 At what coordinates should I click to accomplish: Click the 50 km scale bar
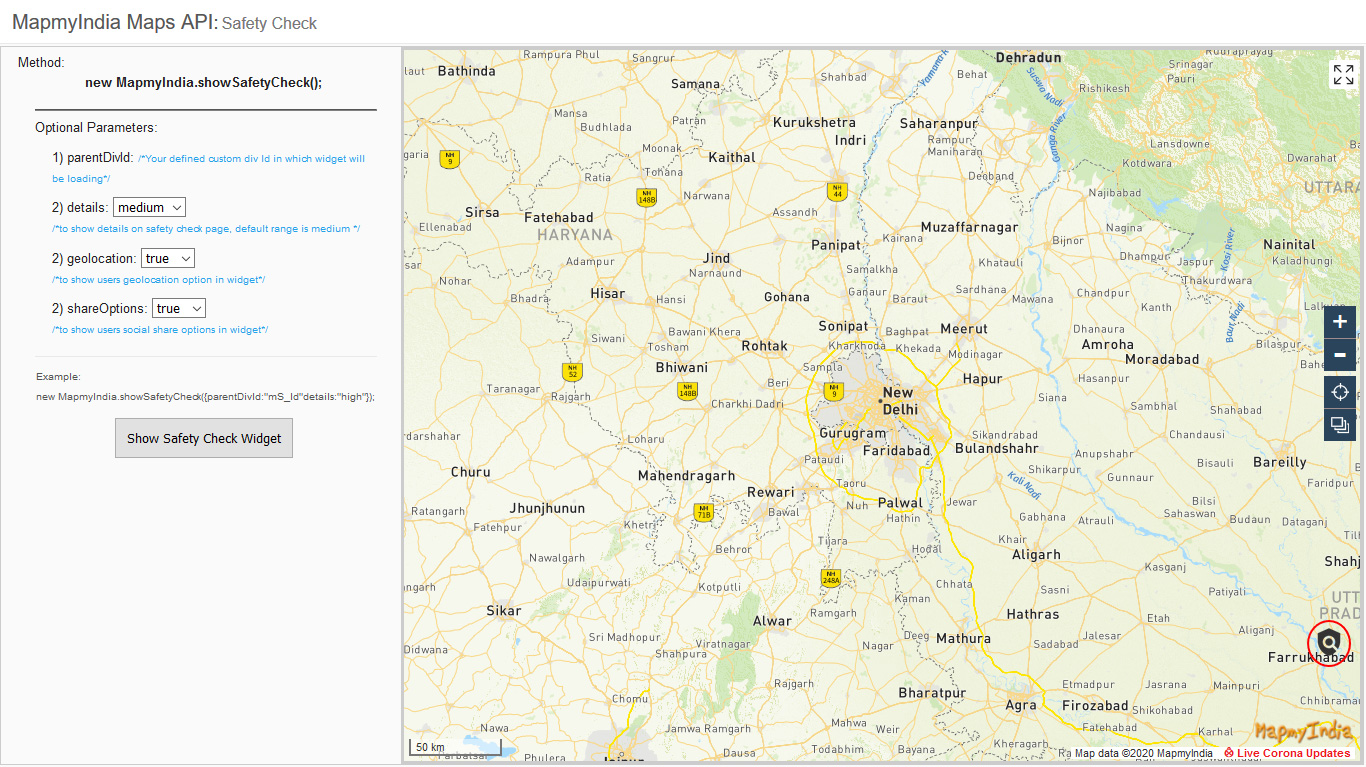click(x=455, y=747)
